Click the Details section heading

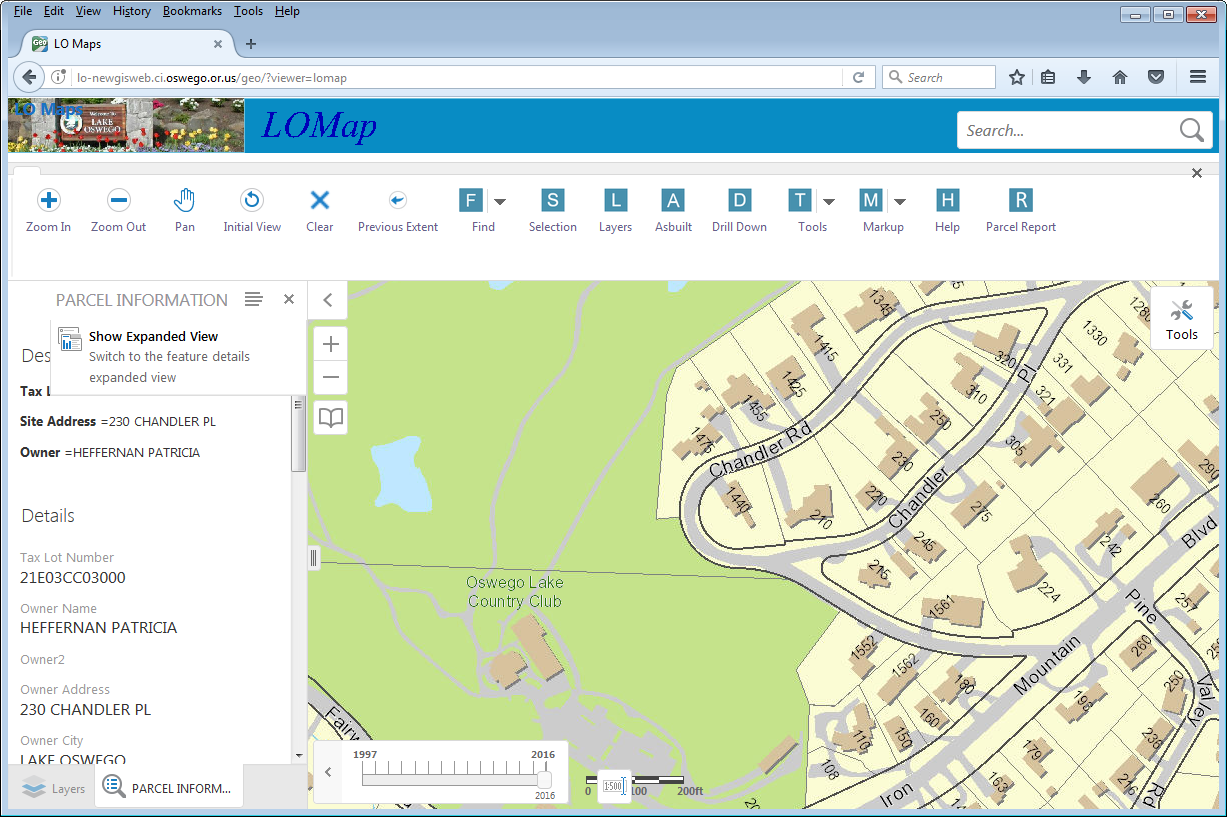(x=48, y=516)
